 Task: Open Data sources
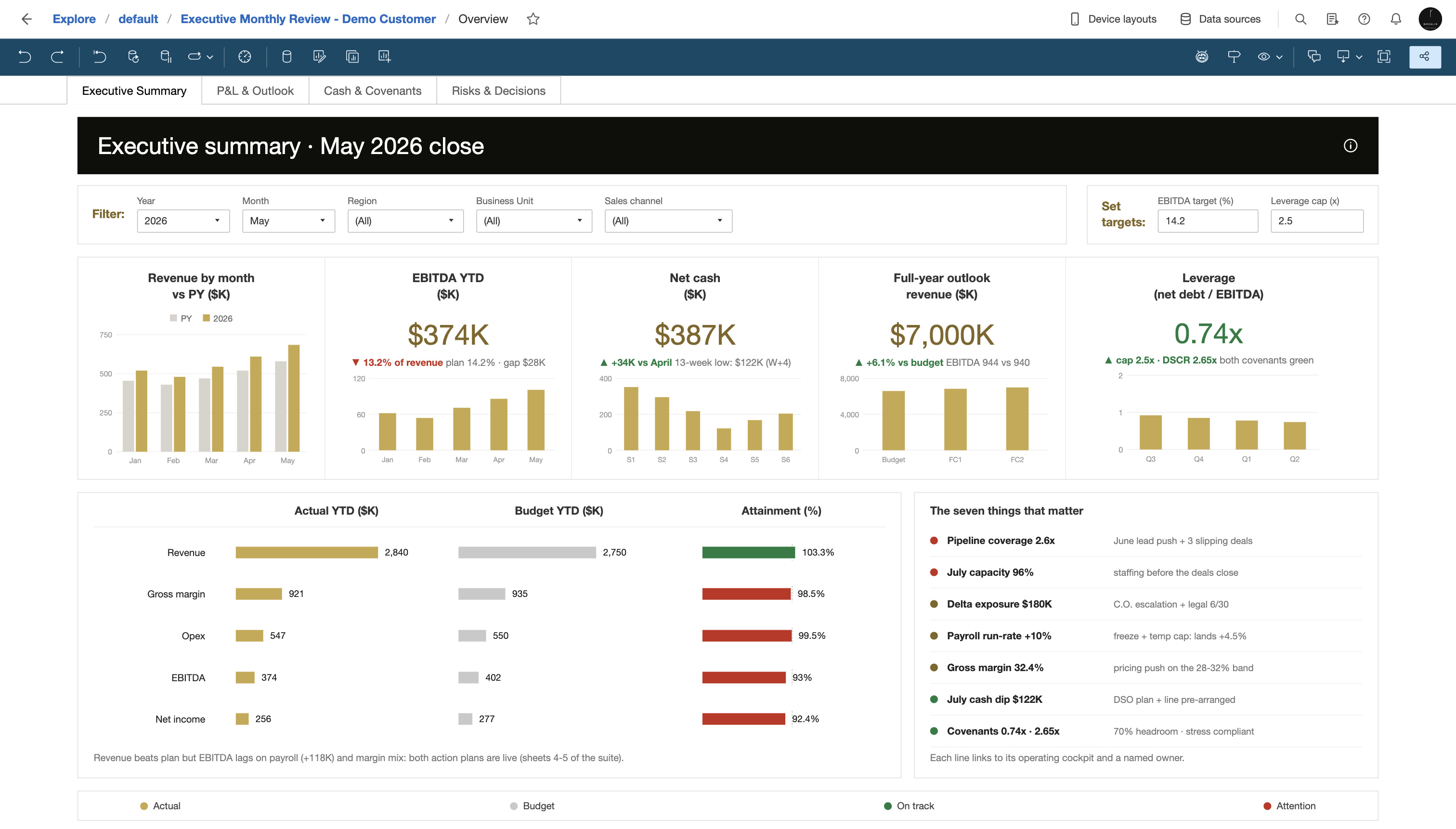pyautogui.click(x=1220, y=19)
